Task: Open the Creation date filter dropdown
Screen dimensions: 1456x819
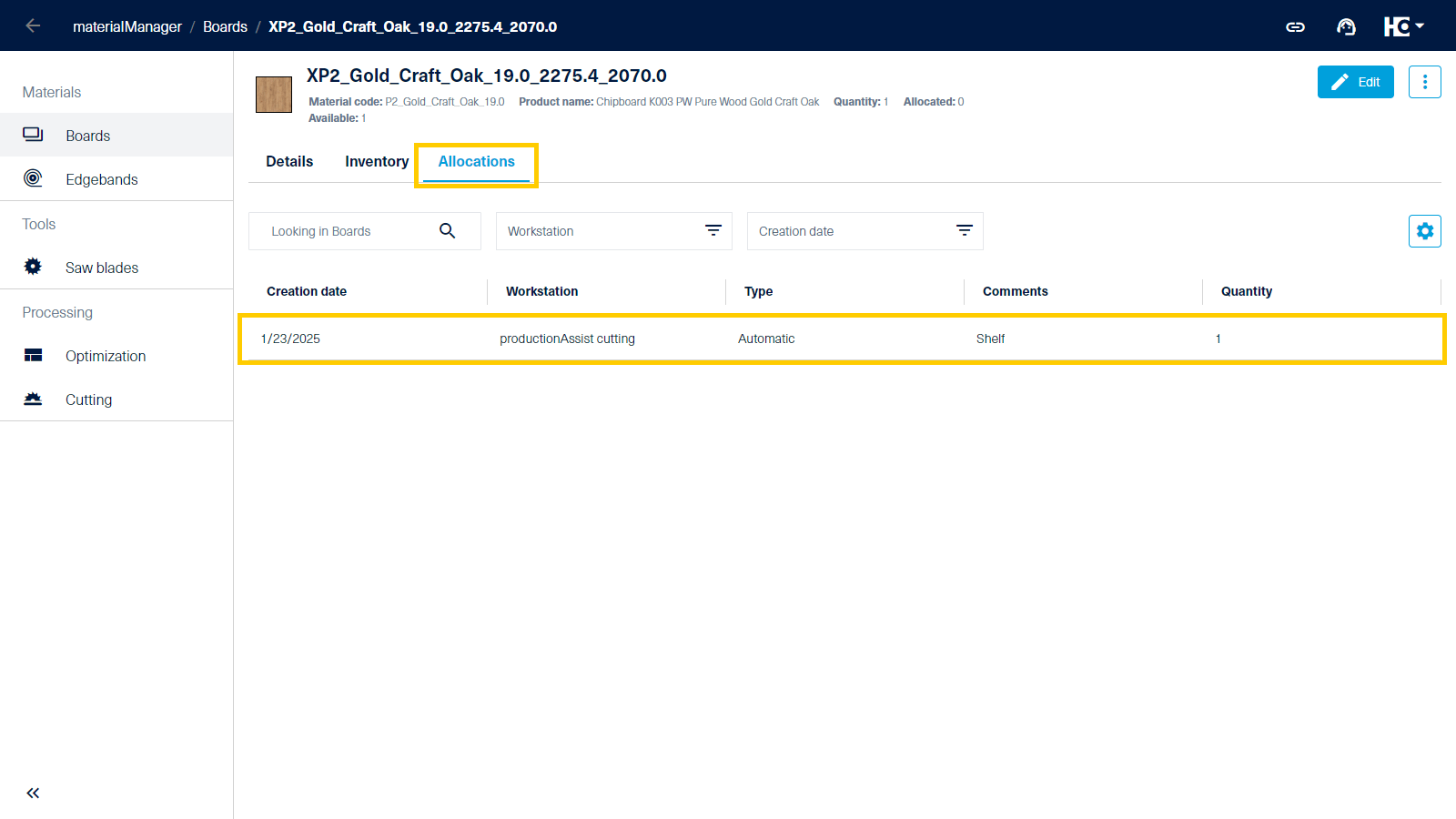Action: 964,230
